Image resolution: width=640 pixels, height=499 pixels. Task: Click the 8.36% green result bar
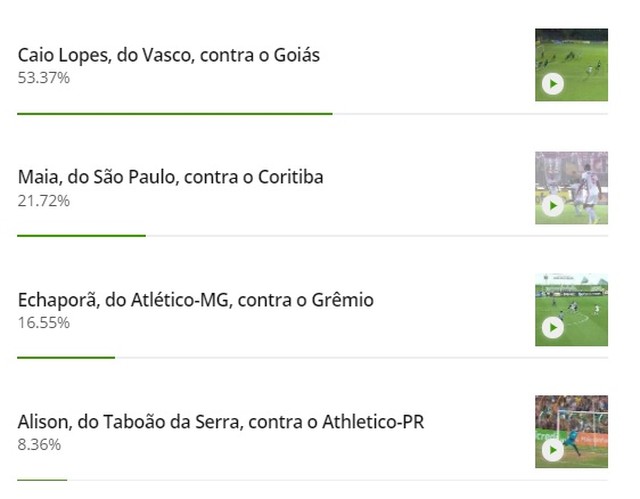click(x=42, y=480)
